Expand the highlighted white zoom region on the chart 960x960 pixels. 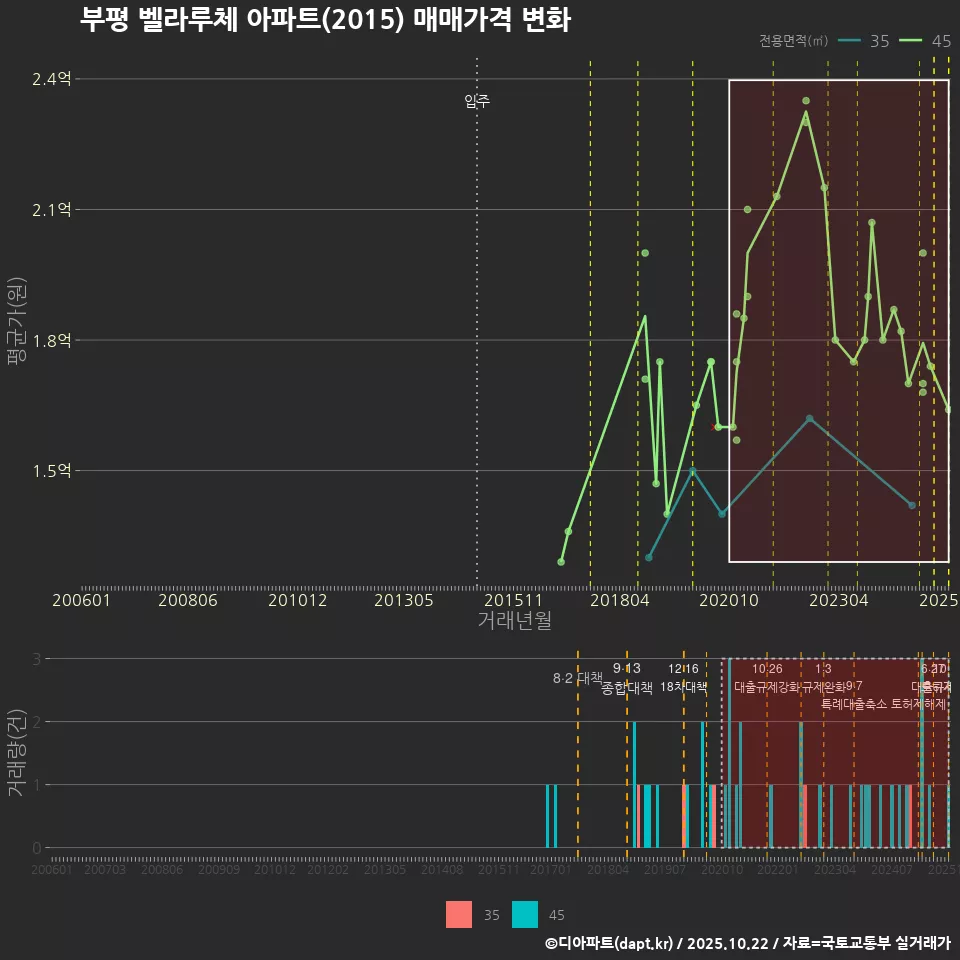(x=838, y=320)
